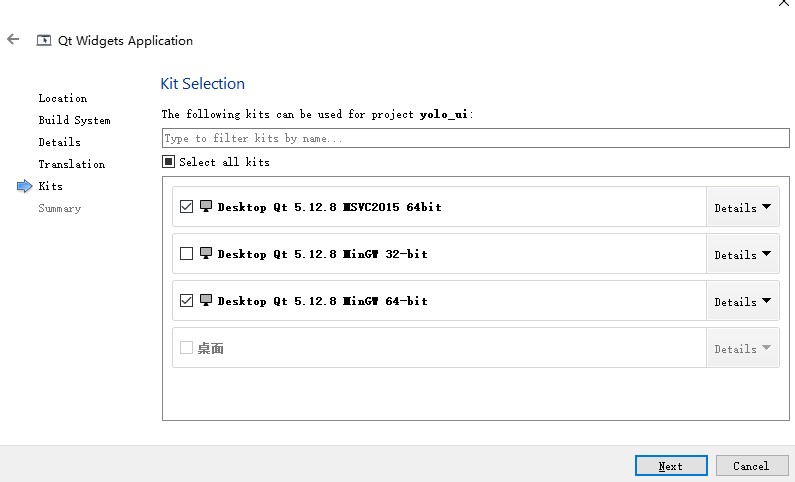Enable Desktop Qt 5.12.8 MinGW 32-bit kit

[x=186, y=254]
